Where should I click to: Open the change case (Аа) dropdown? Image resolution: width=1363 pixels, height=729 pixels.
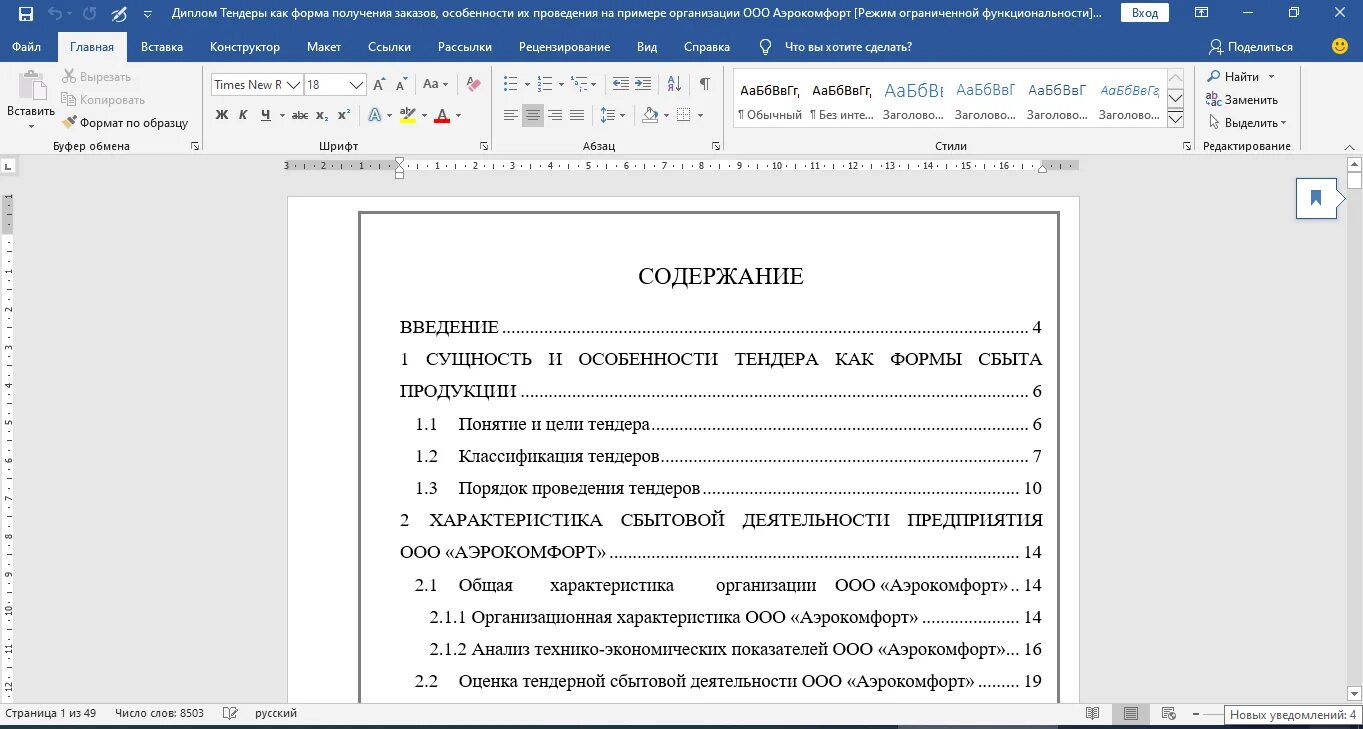click(435, 85)
